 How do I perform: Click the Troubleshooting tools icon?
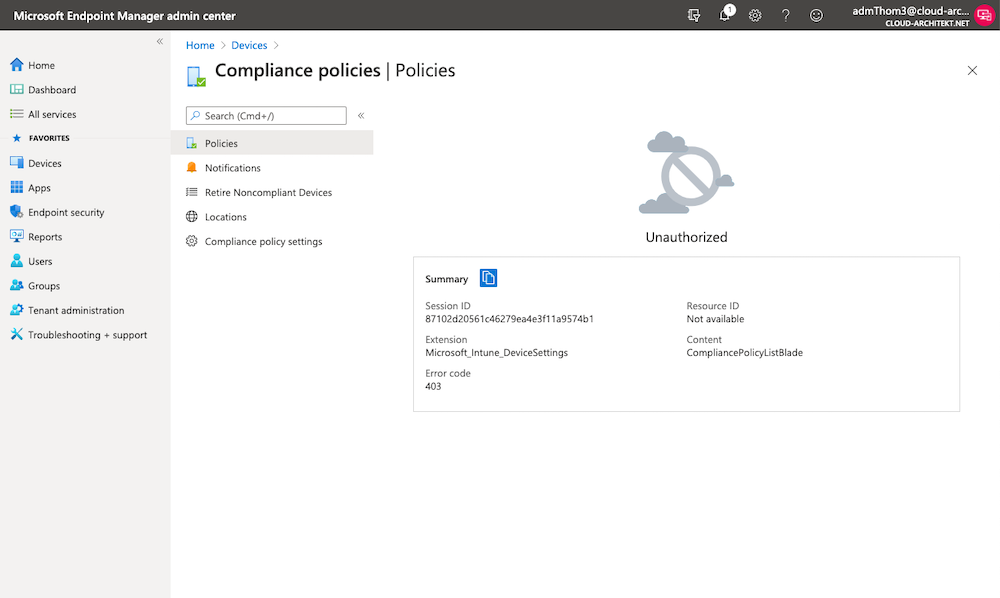coord(17,334)
